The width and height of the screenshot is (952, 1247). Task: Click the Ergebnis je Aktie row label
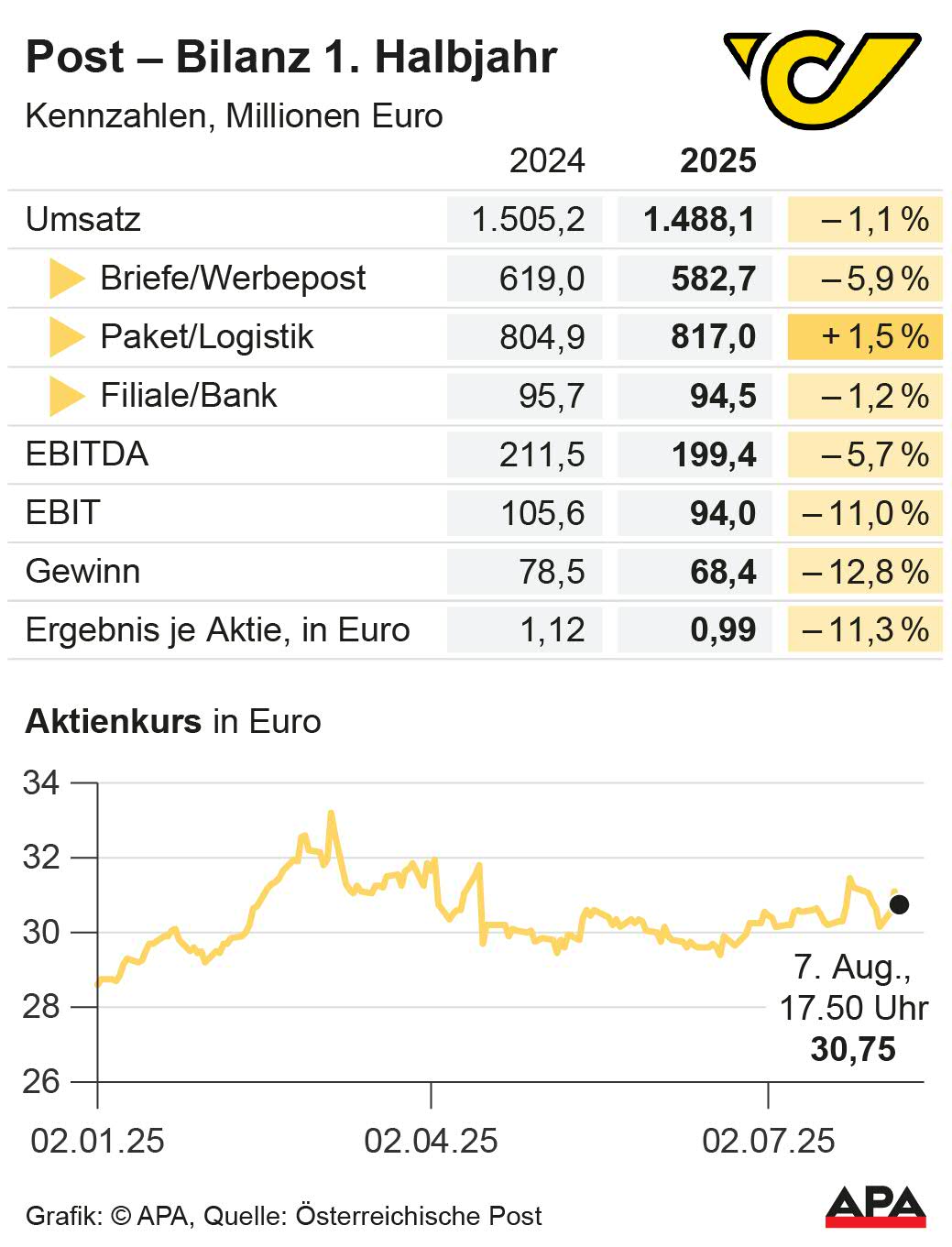click(217, 630)
